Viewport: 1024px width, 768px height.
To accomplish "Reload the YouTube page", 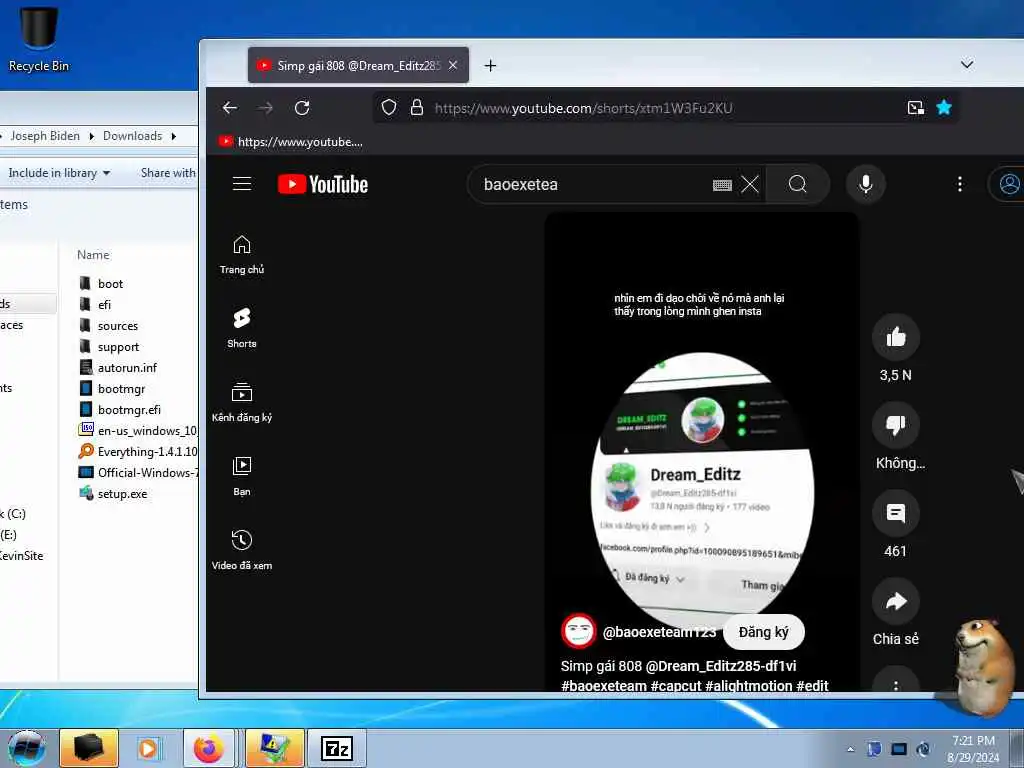I will click(302, 108).
